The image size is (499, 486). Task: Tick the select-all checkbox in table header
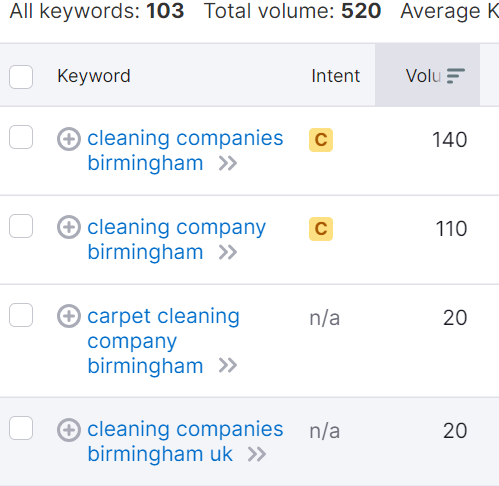[x=21, y=77]
